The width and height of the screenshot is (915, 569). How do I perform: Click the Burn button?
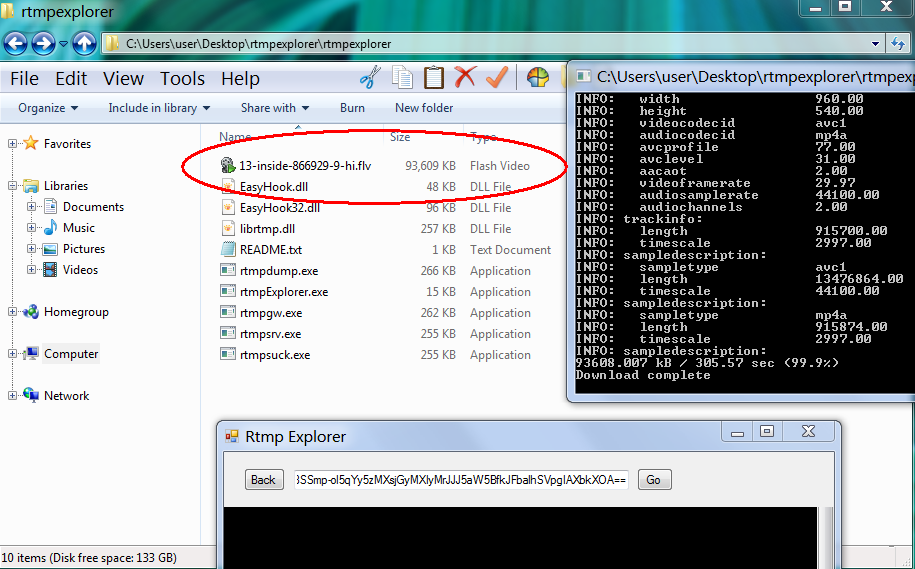click(x=352, y=108)
